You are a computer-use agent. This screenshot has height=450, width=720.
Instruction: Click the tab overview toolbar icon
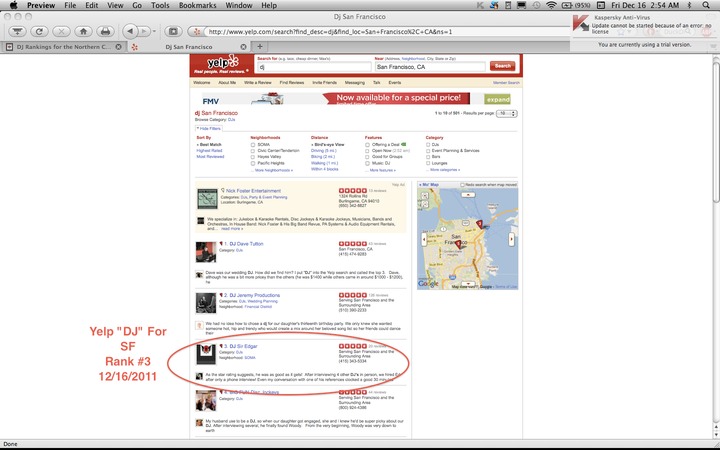173,31
